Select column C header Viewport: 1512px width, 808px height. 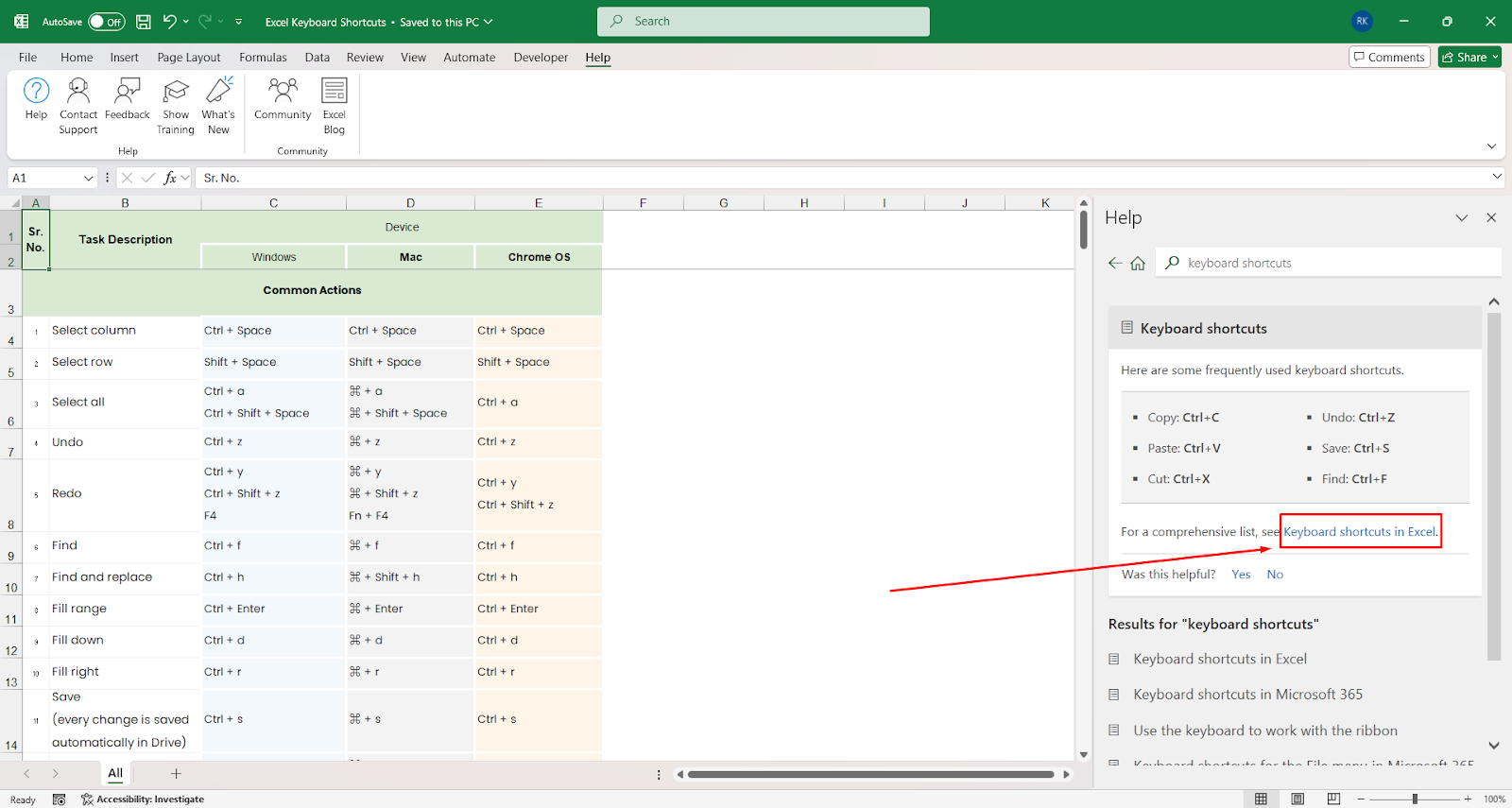273,202
